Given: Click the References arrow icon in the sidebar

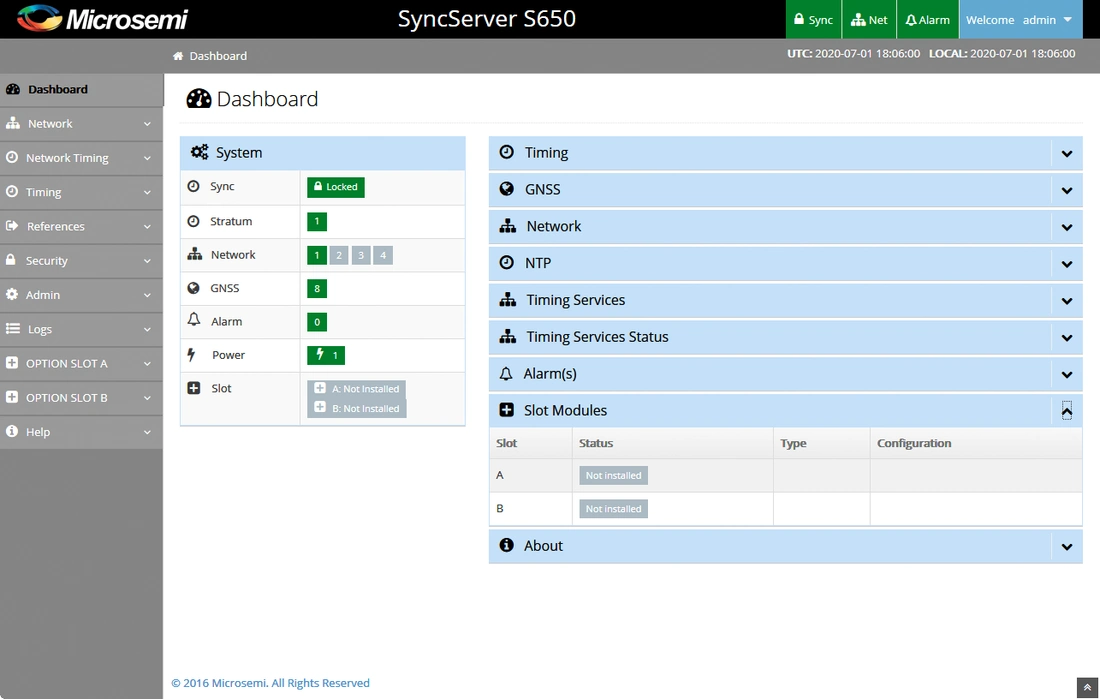Looking at the screenshot, I should [x=12, y=226].
